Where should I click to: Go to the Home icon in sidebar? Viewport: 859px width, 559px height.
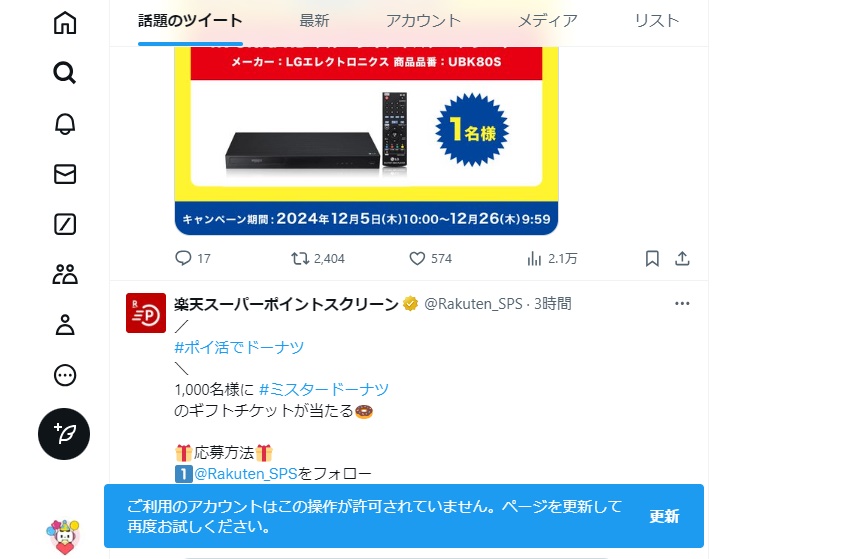tap(65, 22)
